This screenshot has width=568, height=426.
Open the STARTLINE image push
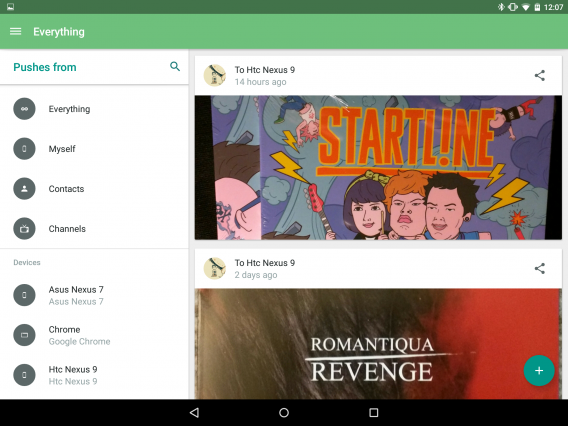point(378,167)
